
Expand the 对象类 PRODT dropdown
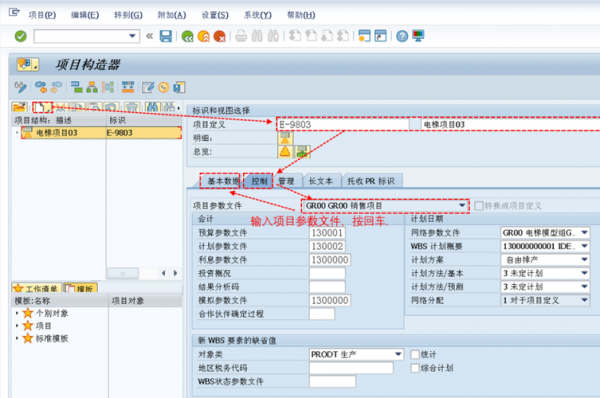(x=398, y=354)
